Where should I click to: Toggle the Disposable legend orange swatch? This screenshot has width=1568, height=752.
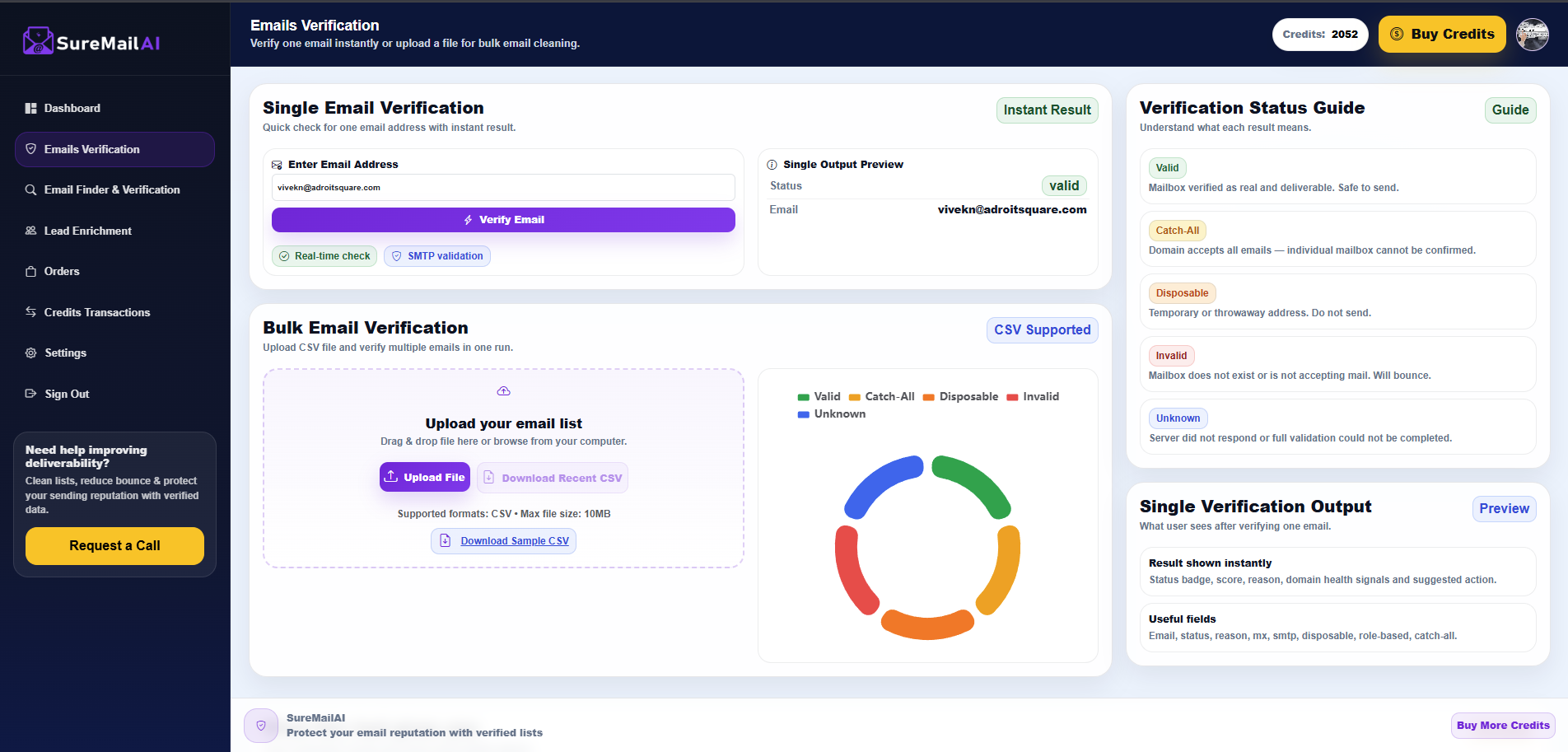click(928, 397)
